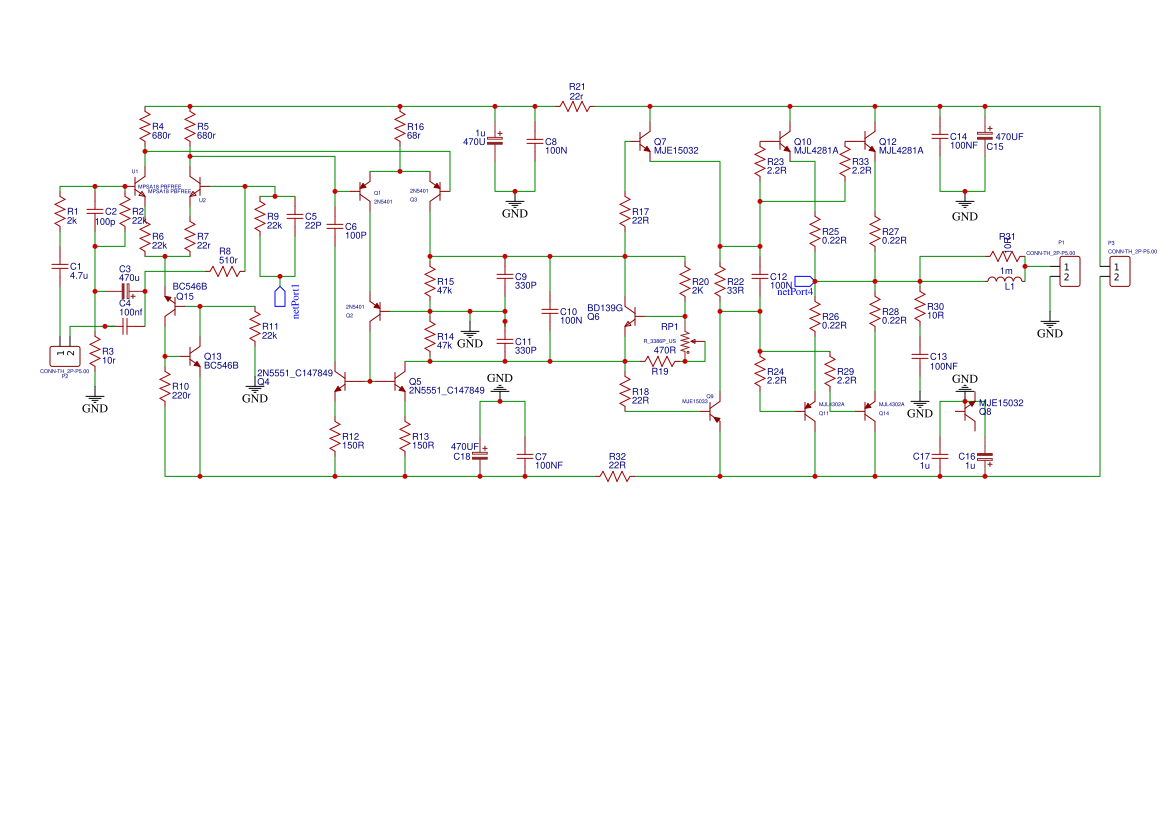Select the 'C14' designator text
This screenshot has width=1169, height=828.
click(958, 136)
